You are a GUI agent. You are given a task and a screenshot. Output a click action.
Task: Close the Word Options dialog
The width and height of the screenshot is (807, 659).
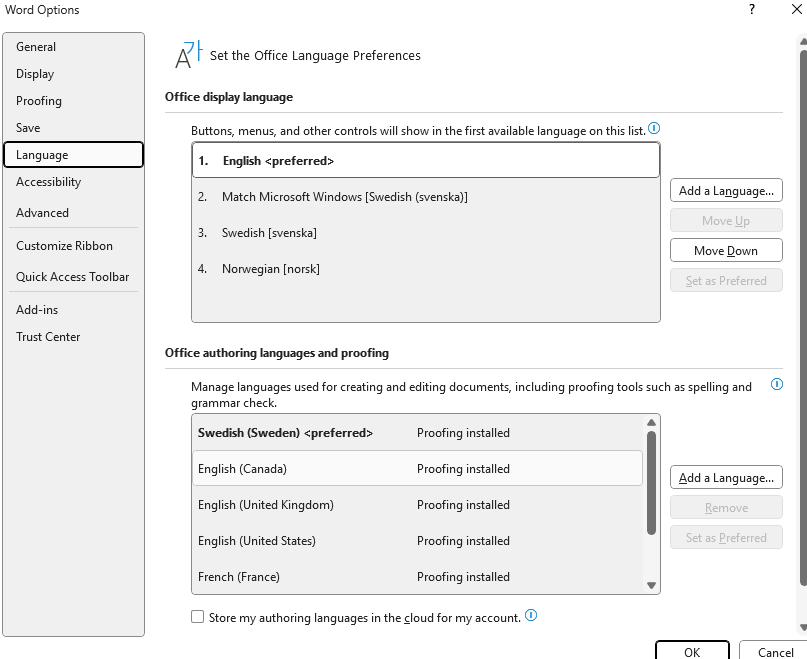(796, 9)
